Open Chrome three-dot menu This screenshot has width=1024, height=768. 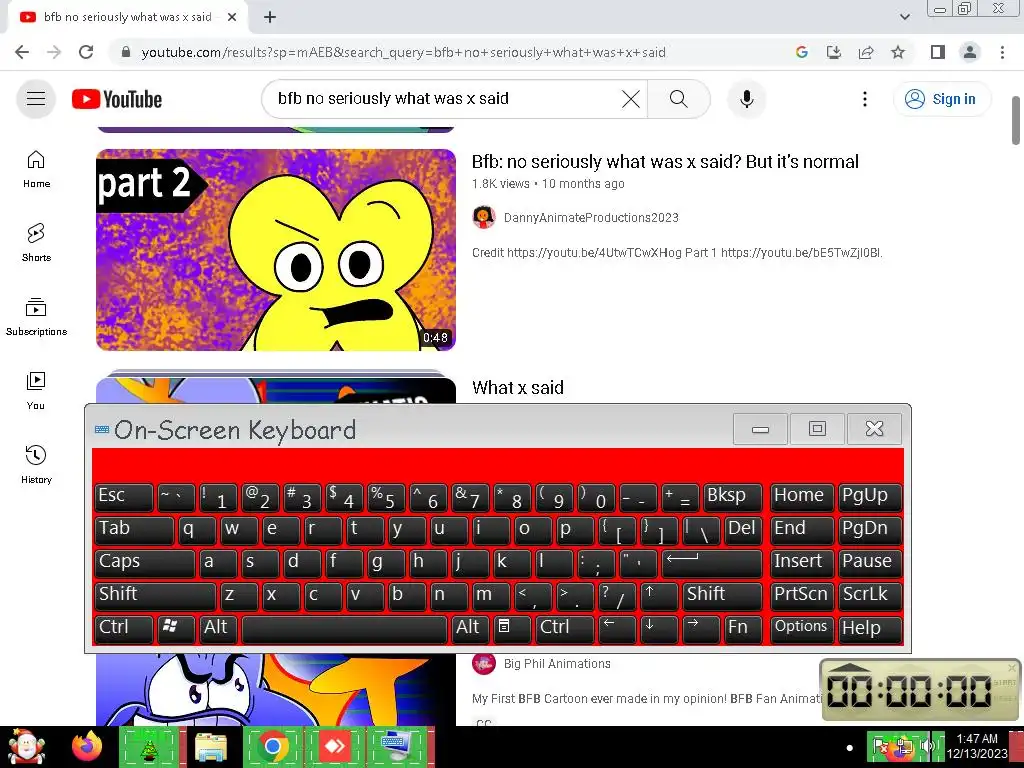pos(1002,52)
